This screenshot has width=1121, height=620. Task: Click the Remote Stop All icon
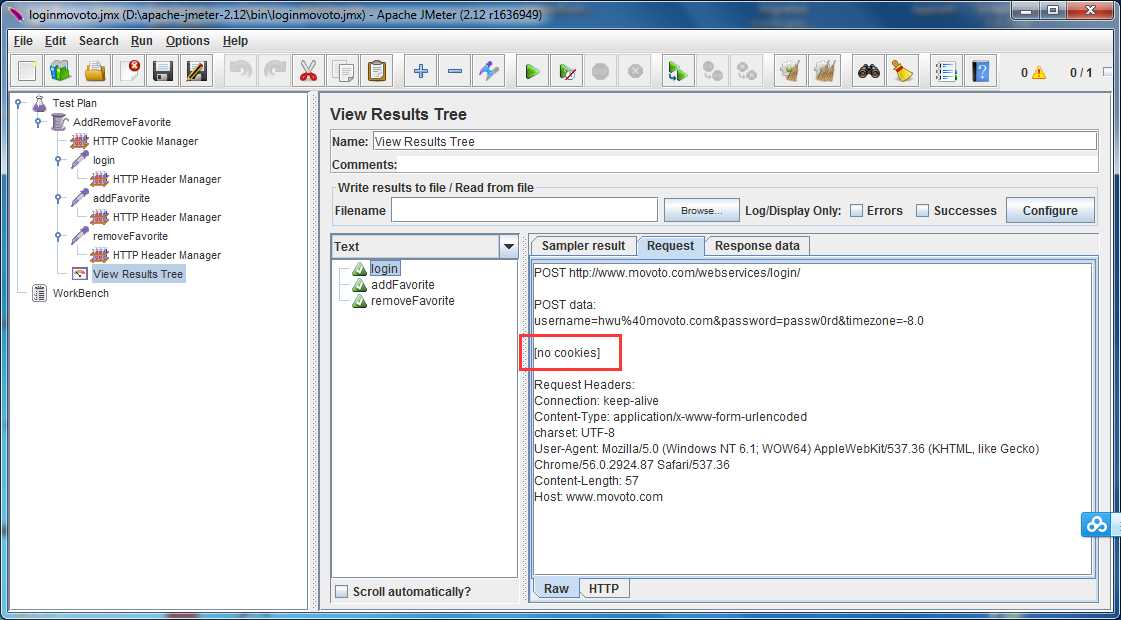712,71
